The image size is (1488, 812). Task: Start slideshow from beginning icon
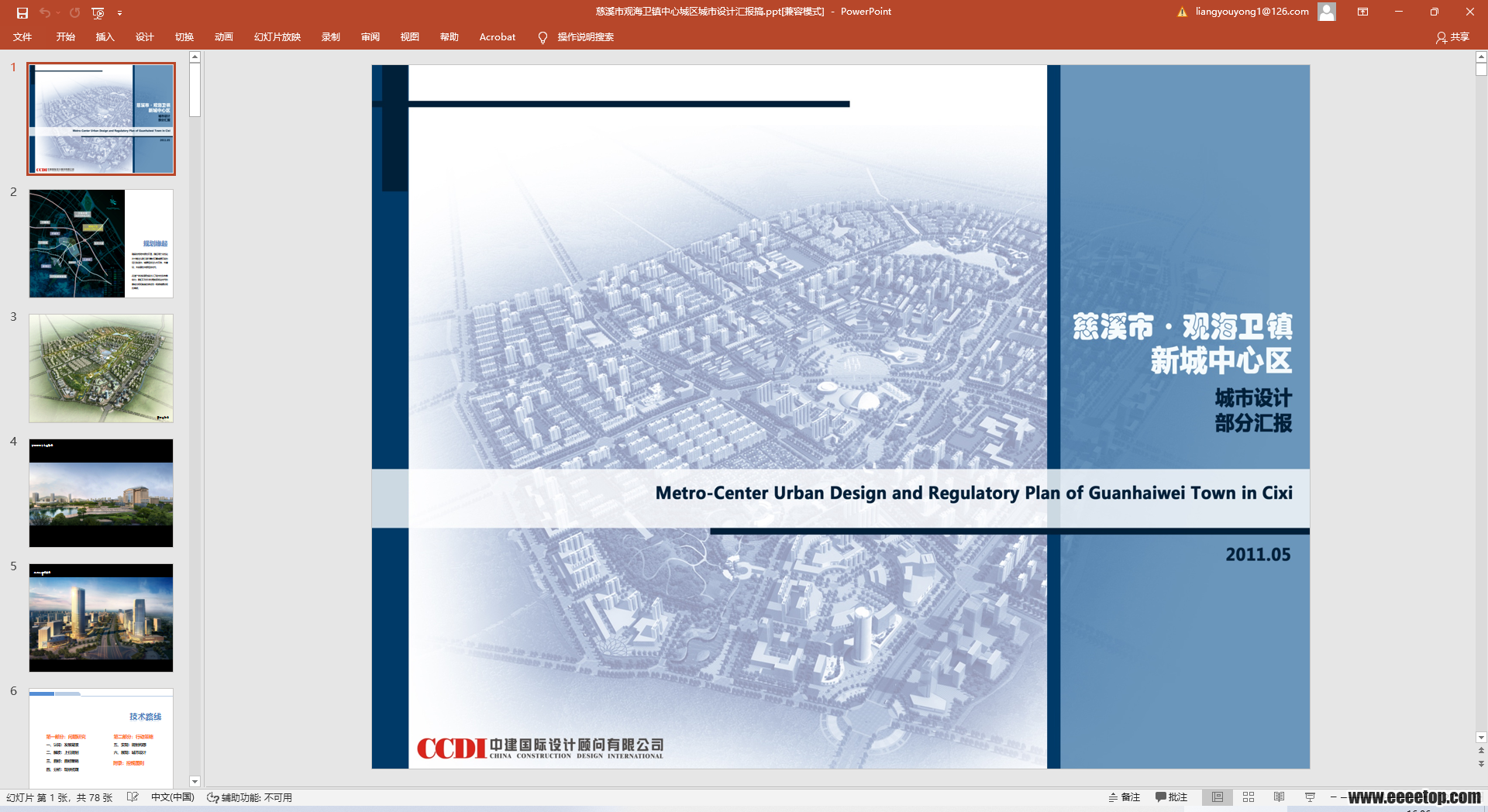[98, 12]
